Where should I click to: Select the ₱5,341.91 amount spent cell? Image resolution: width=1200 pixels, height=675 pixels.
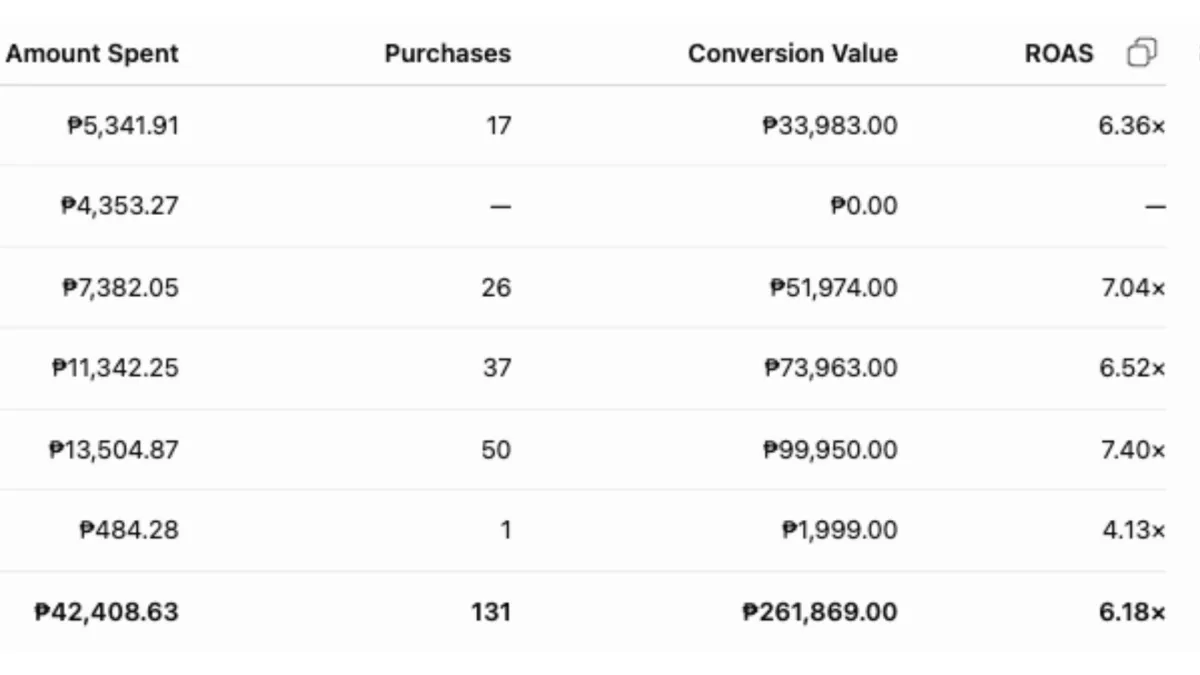tap(123, 125)
